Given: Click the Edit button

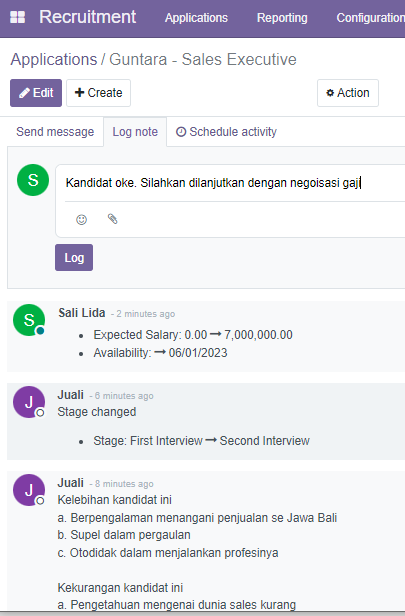Looking at the screenshot, I should pyautogui.click(x=36, y=93).
